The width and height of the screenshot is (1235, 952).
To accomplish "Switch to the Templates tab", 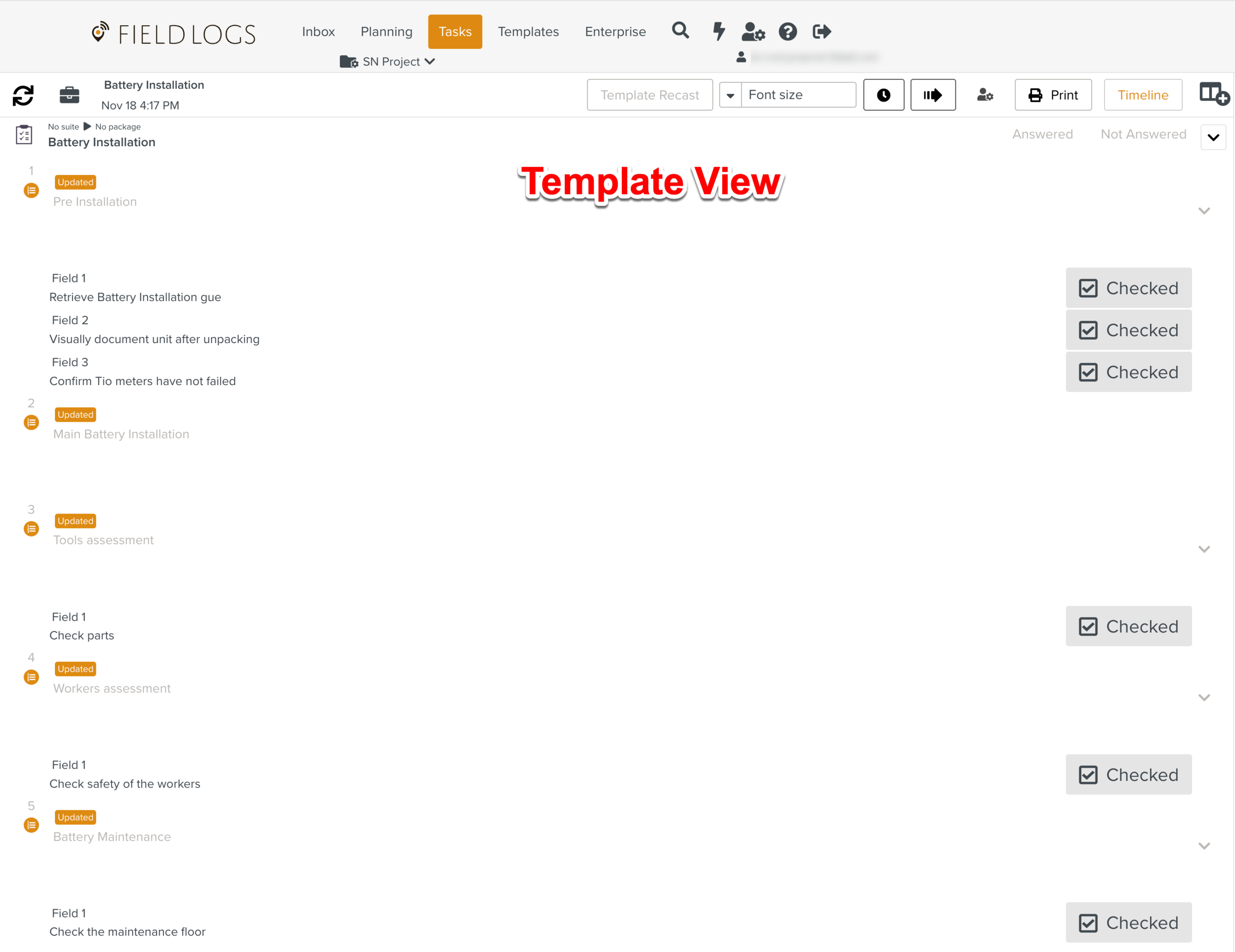I will point(528,32).
